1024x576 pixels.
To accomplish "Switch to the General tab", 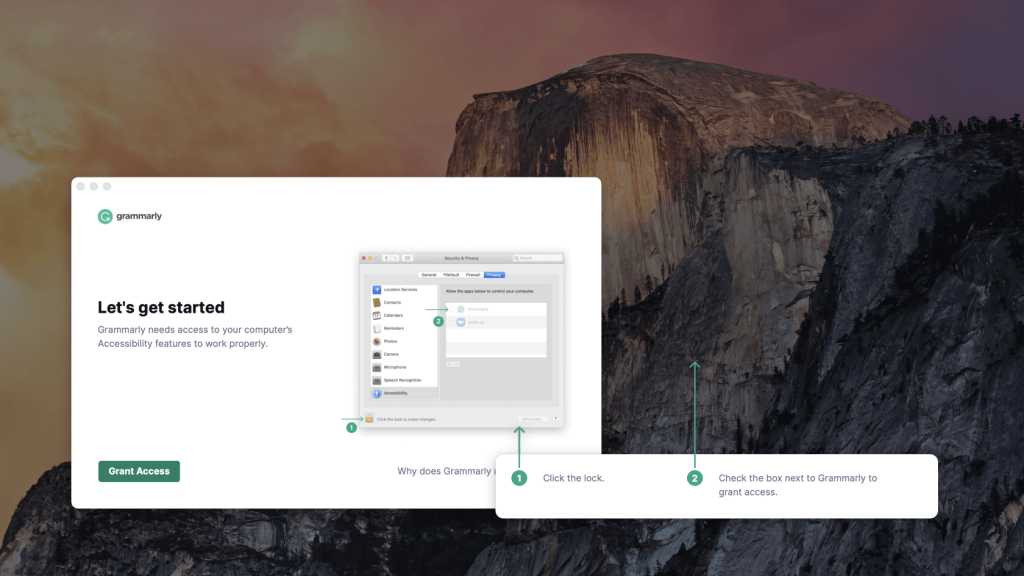I will 429,274.
